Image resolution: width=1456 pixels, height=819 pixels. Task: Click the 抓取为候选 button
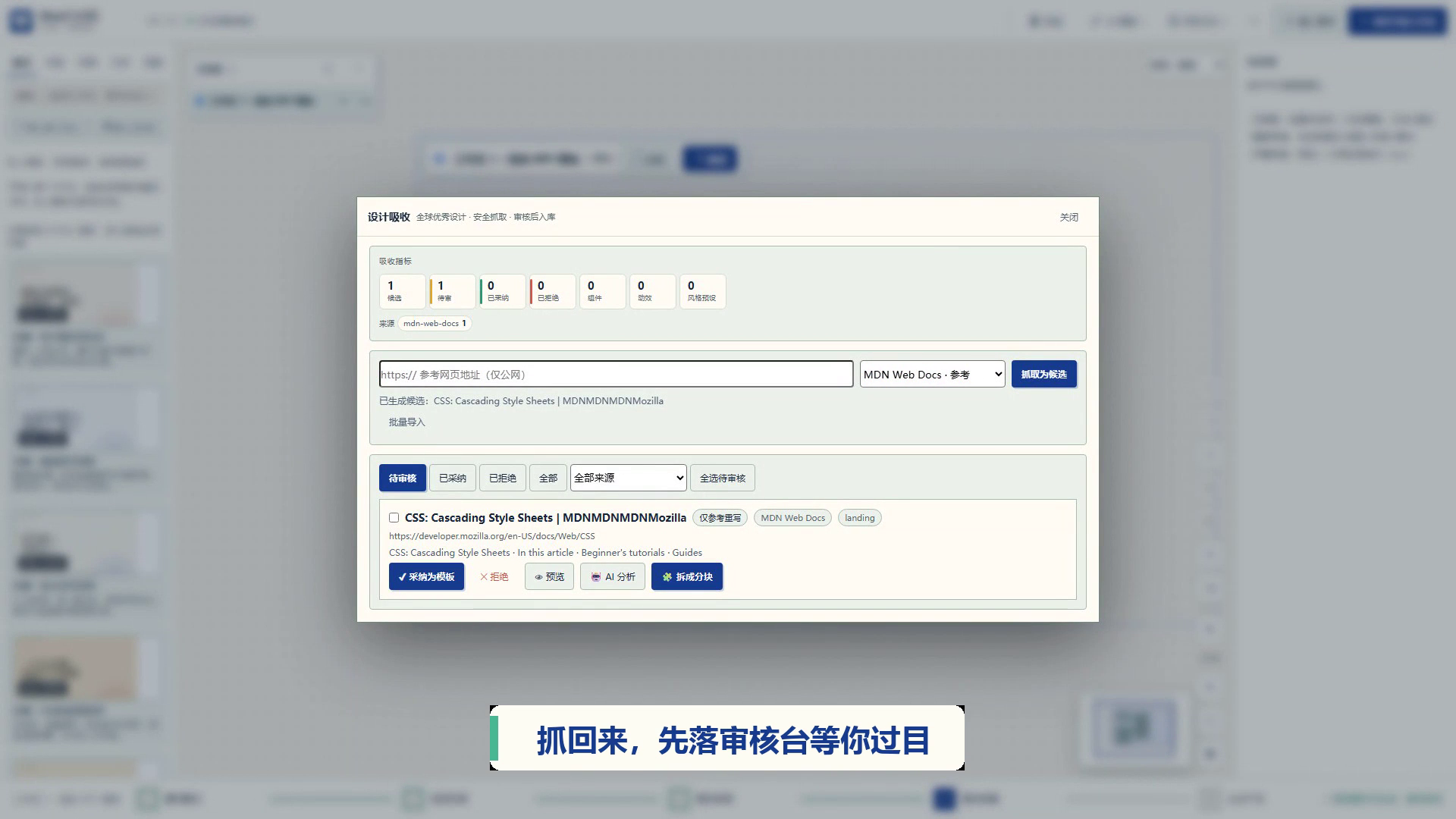tap(1043, 374)
